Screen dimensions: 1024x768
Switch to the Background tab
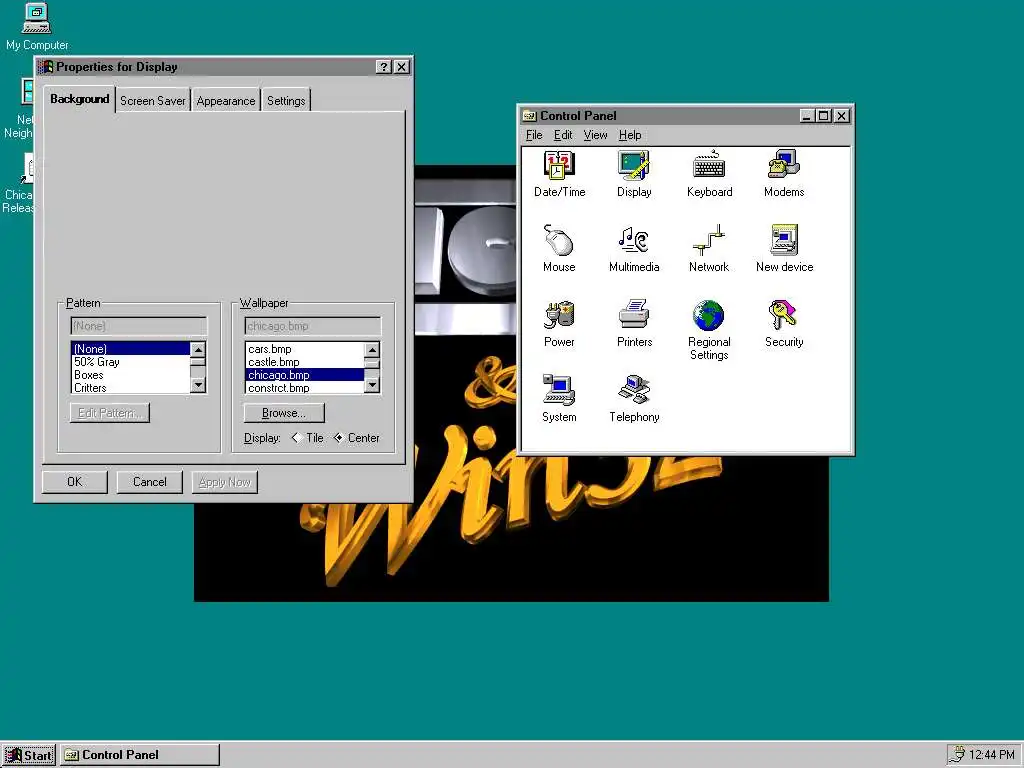coord(80,99)
